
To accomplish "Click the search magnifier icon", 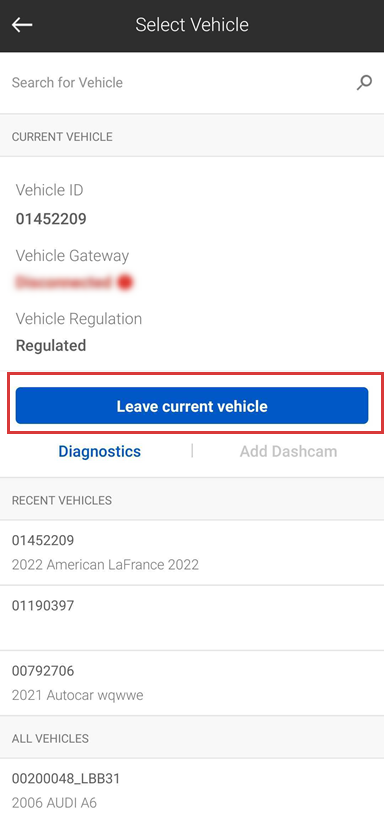I will point(364,83).
